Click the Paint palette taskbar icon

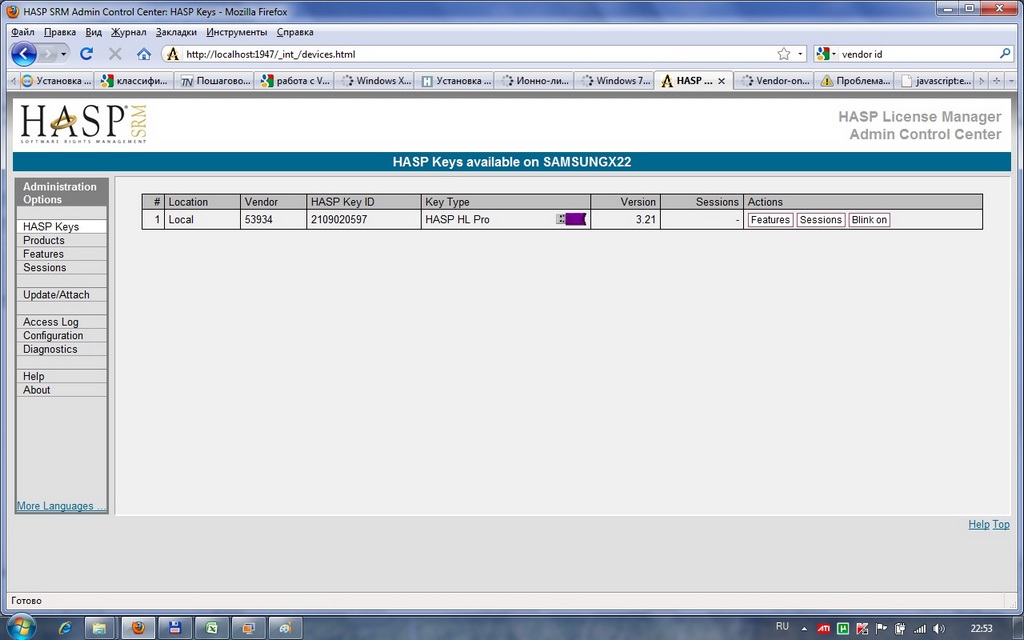click(285, 628)
